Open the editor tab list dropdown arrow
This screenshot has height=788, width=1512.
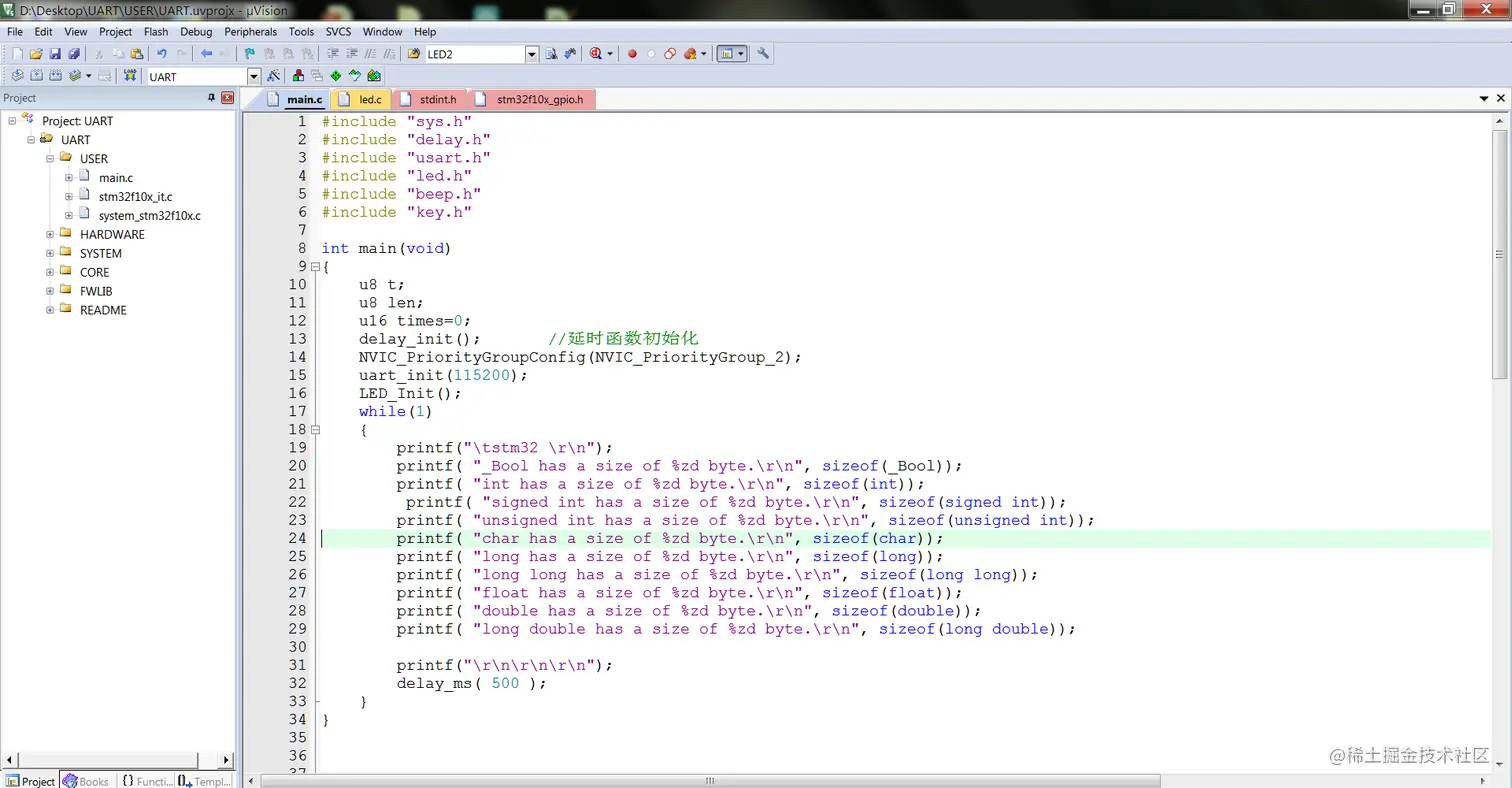(x=1484, y=99)
